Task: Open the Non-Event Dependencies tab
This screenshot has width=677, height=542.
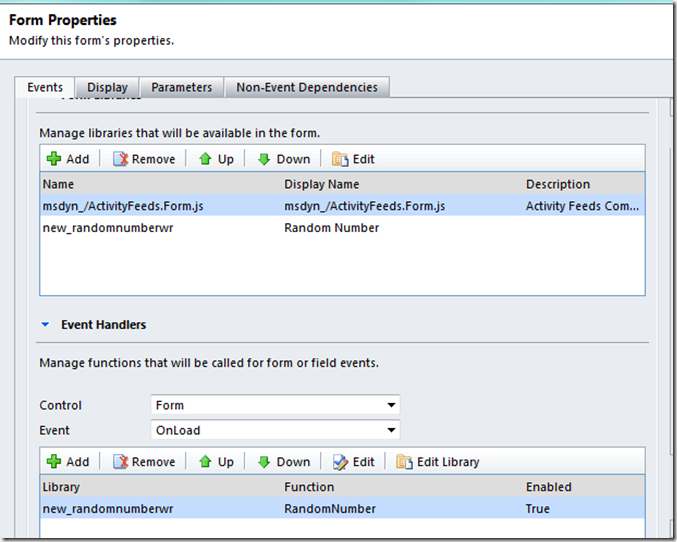Action: coord(307,87)
